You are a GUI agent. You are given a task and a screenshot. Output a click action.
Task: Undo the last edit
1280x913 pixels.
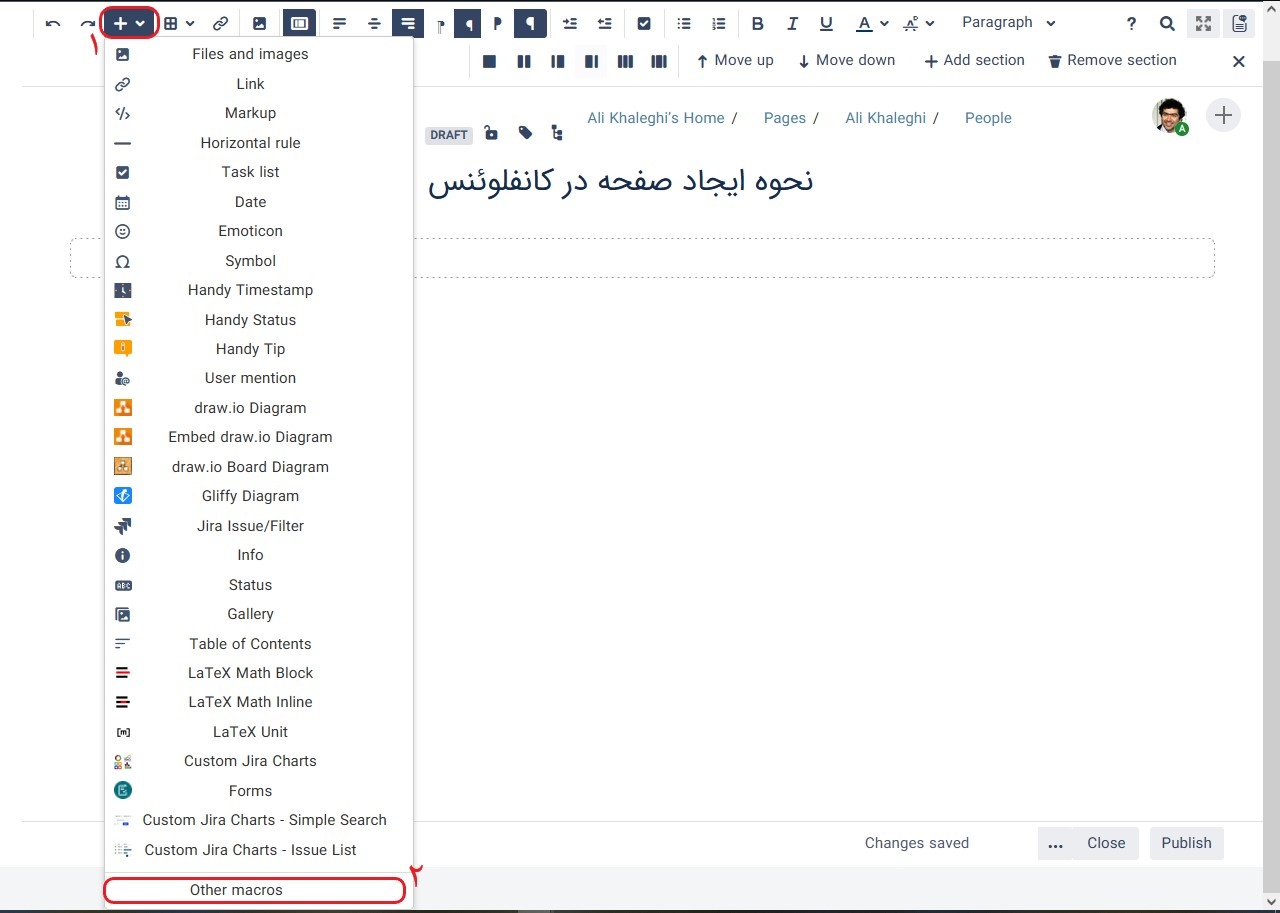53,23
